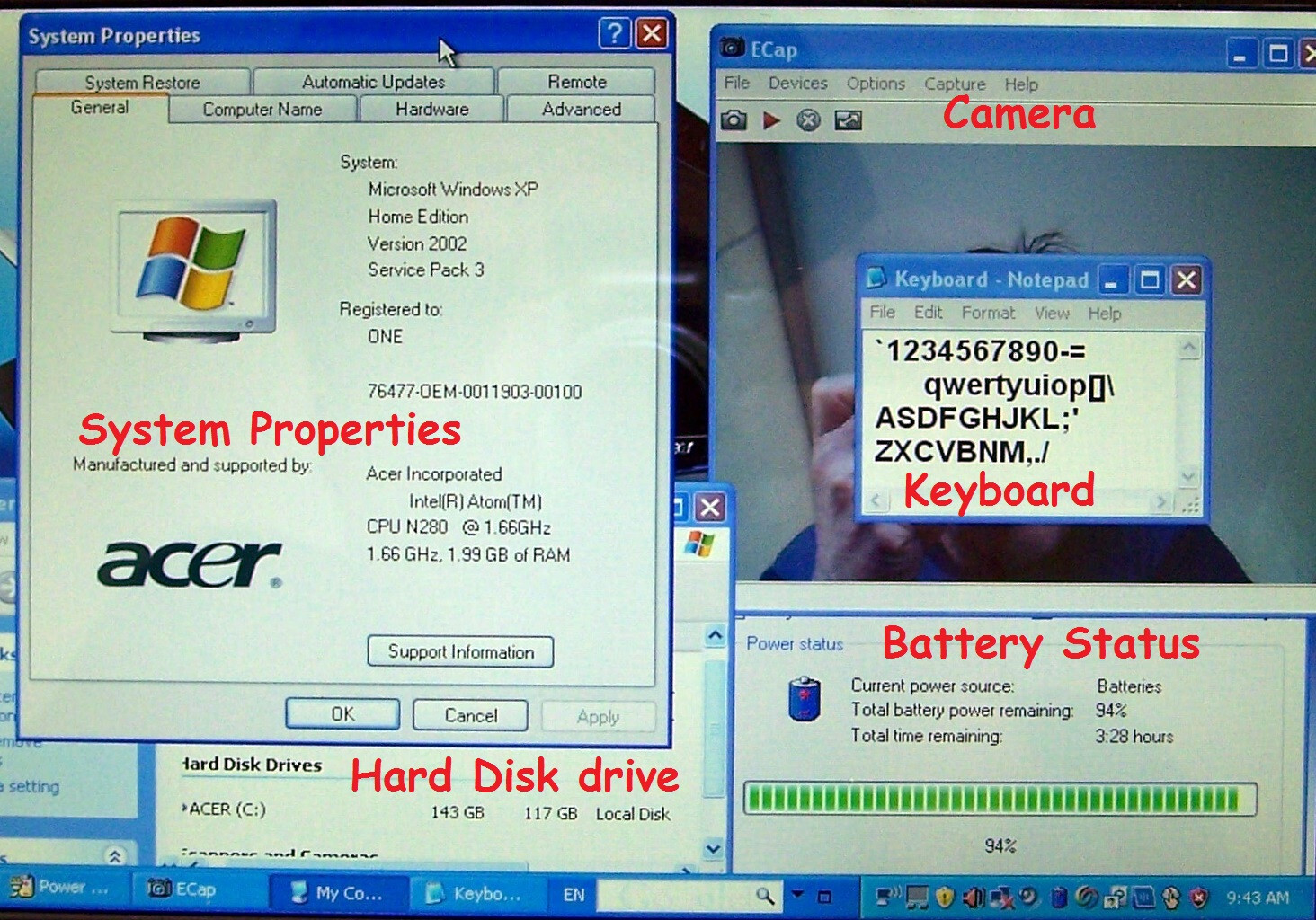Click the disconnected network tray icon with red X

click(x=1002, y=897)
